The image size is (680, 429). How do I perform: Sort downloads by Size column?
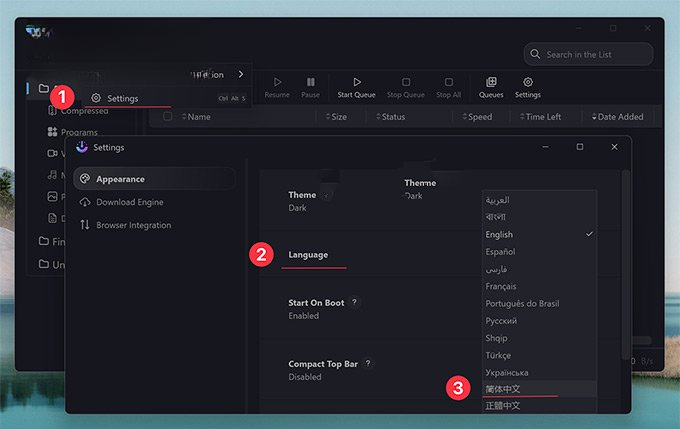coord(336,117)
